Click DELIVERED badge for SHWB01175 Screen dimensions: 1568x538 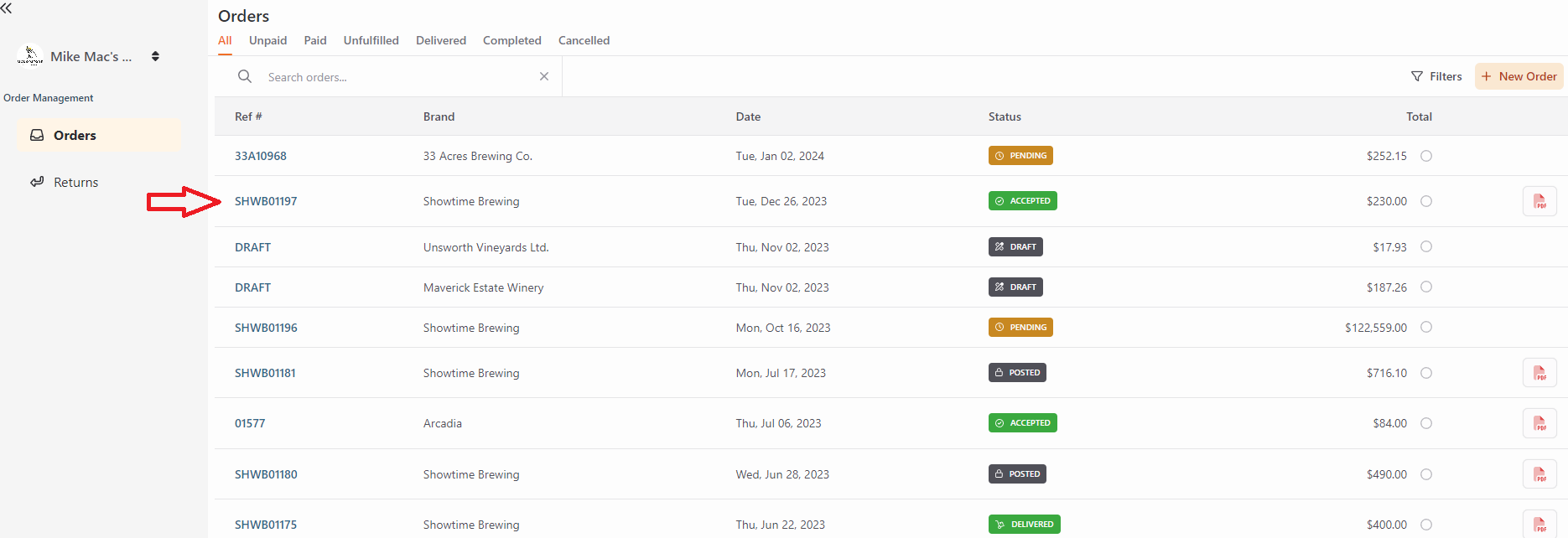coord(1024,525)
